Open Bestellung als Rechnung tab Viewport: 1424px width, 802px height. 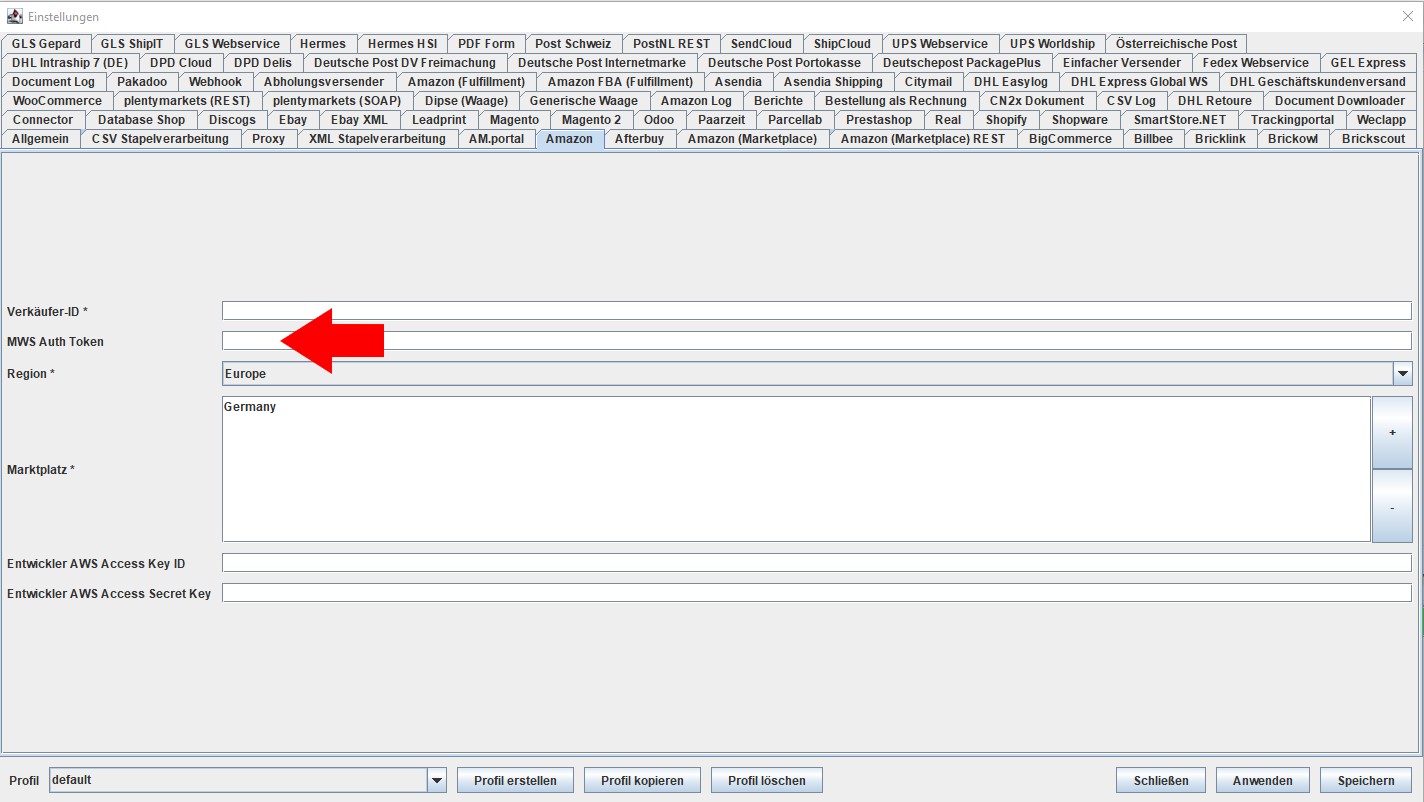(x=896, y=100)
